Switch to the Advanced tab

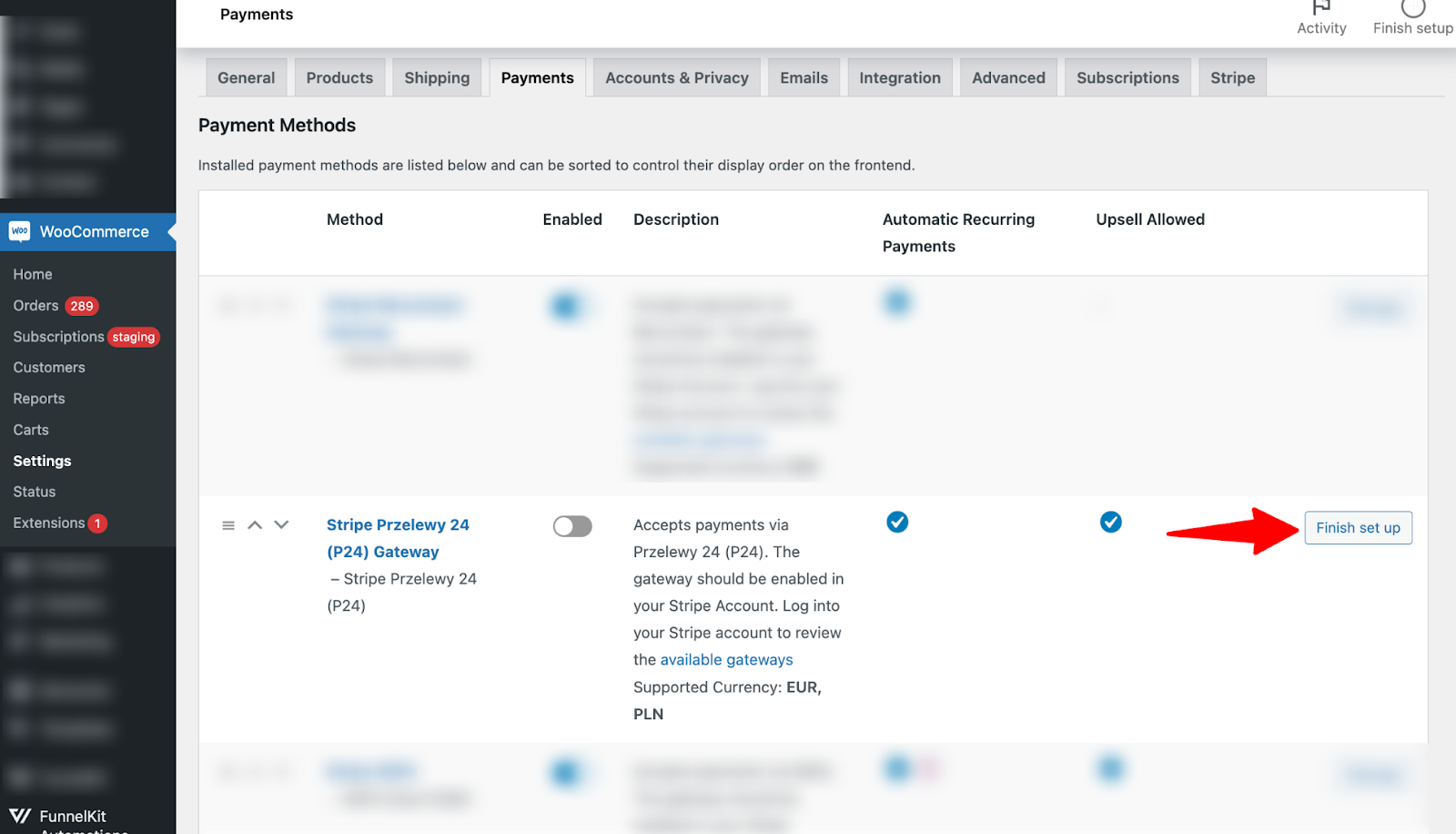1008,77
